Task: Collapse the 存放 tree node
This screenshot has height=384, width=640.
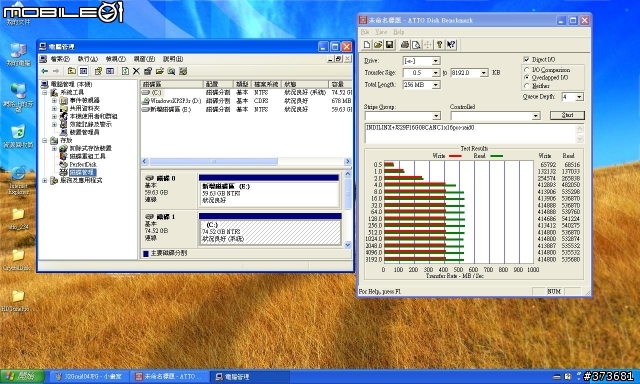Action: (45, 140)
